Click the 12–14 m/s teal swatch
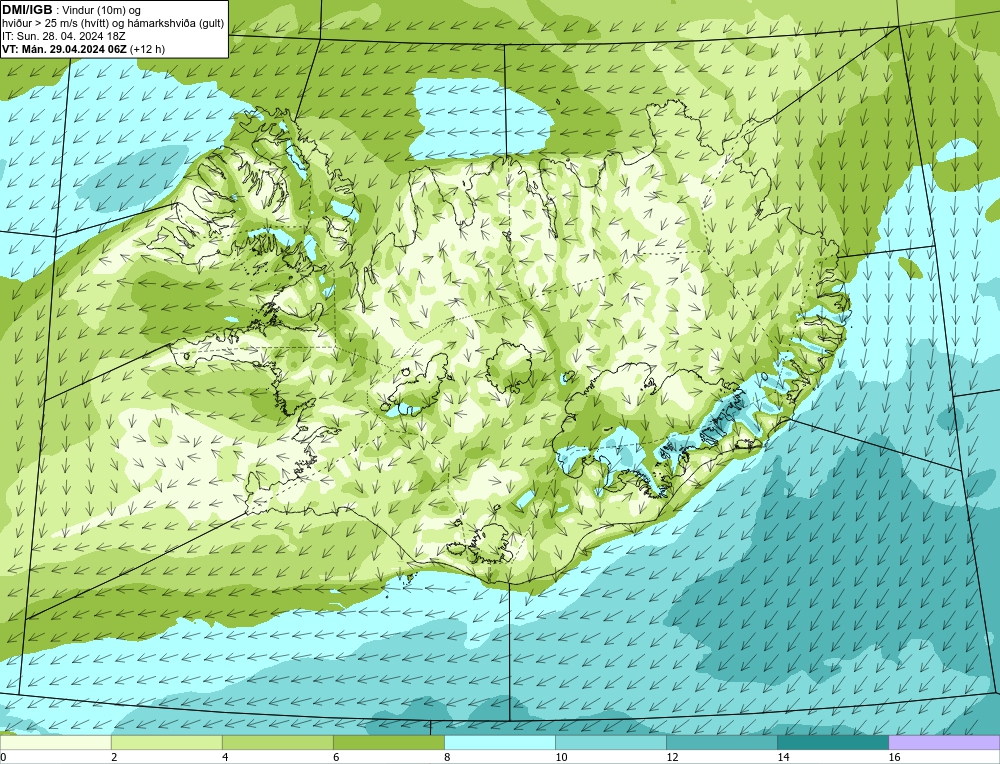The width and height of the screenshot is (1000, 764). pos(721,742)
